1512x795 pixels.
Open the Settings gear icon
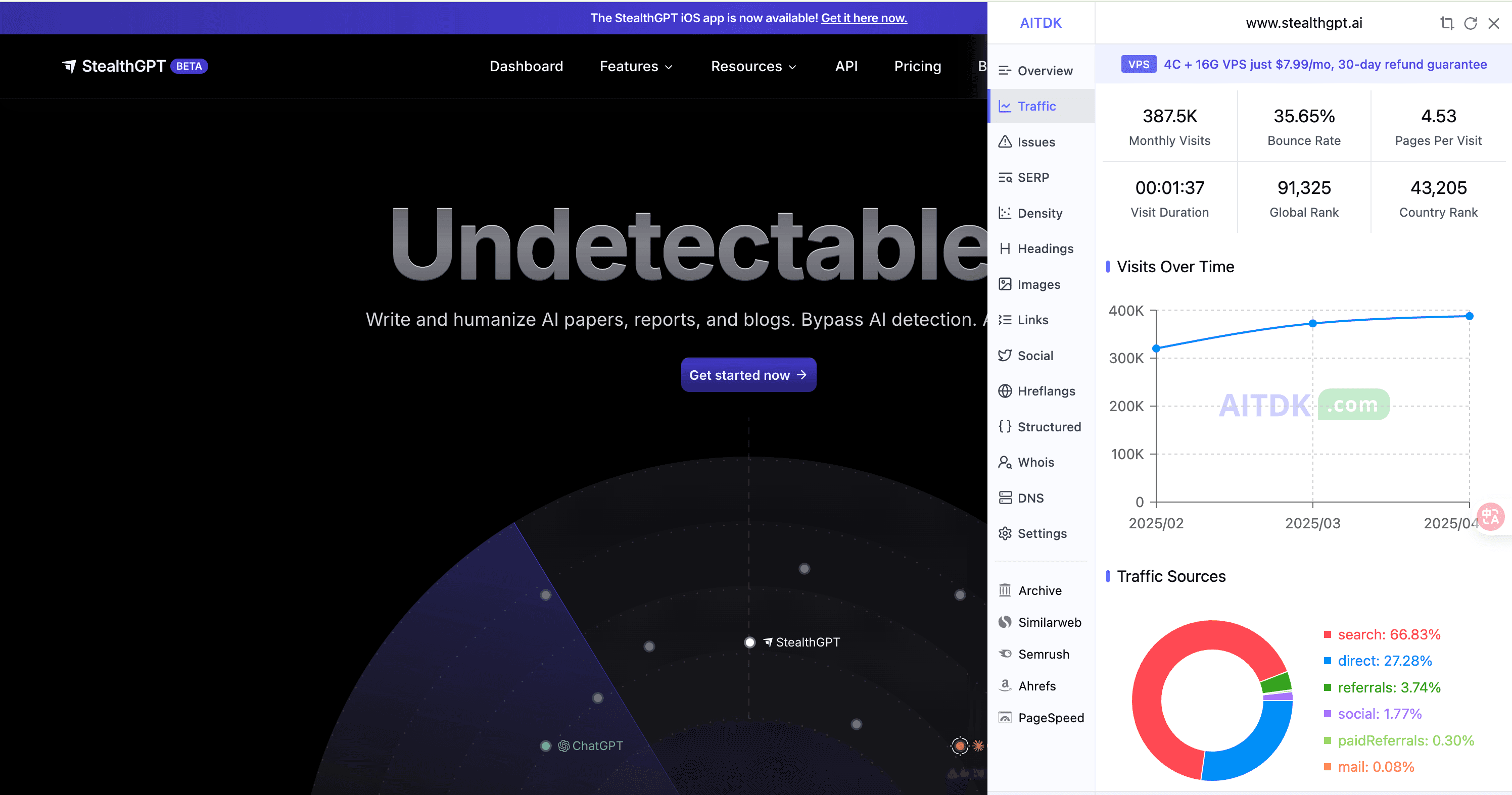click(1005, 533)
